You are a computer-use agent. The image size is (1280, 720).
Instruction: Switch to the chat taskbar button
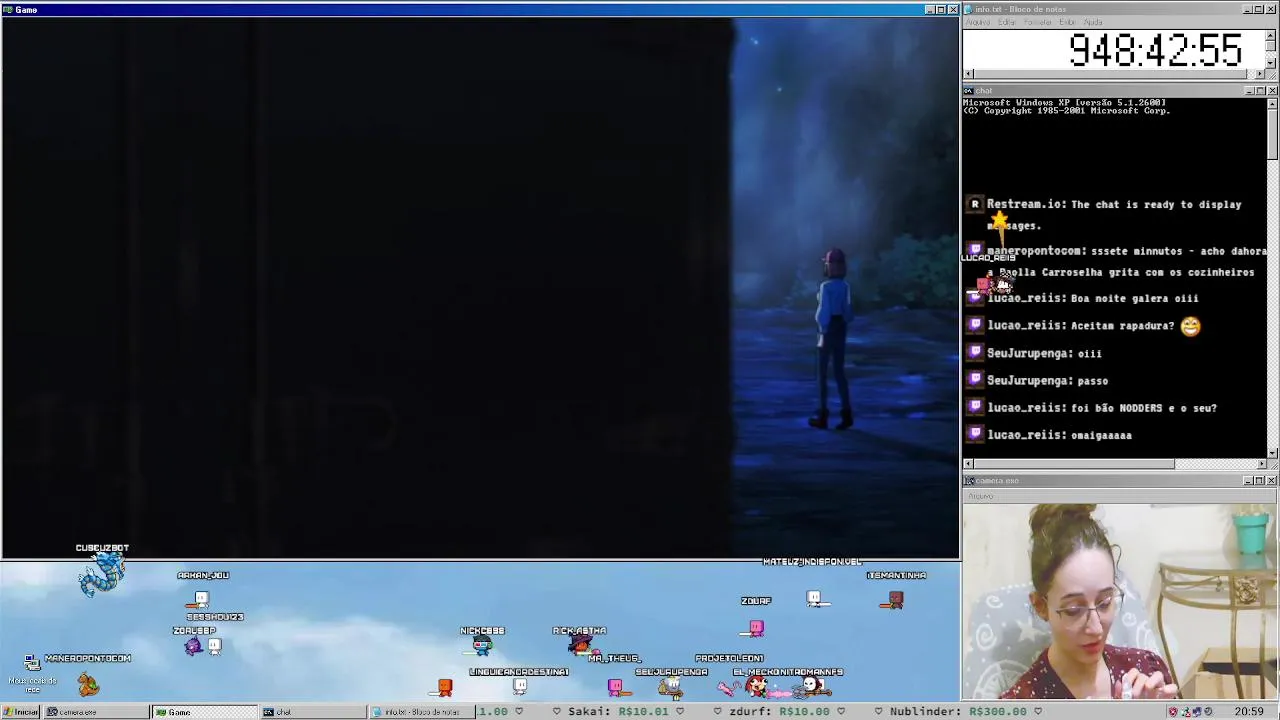[x=312, y=712]
